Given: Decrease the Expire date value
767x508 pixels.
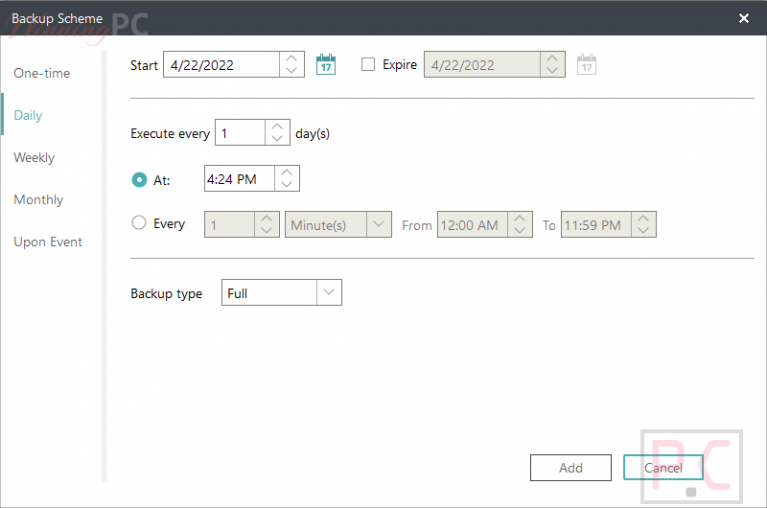Looking at the screenshot, I should point(552,70).
